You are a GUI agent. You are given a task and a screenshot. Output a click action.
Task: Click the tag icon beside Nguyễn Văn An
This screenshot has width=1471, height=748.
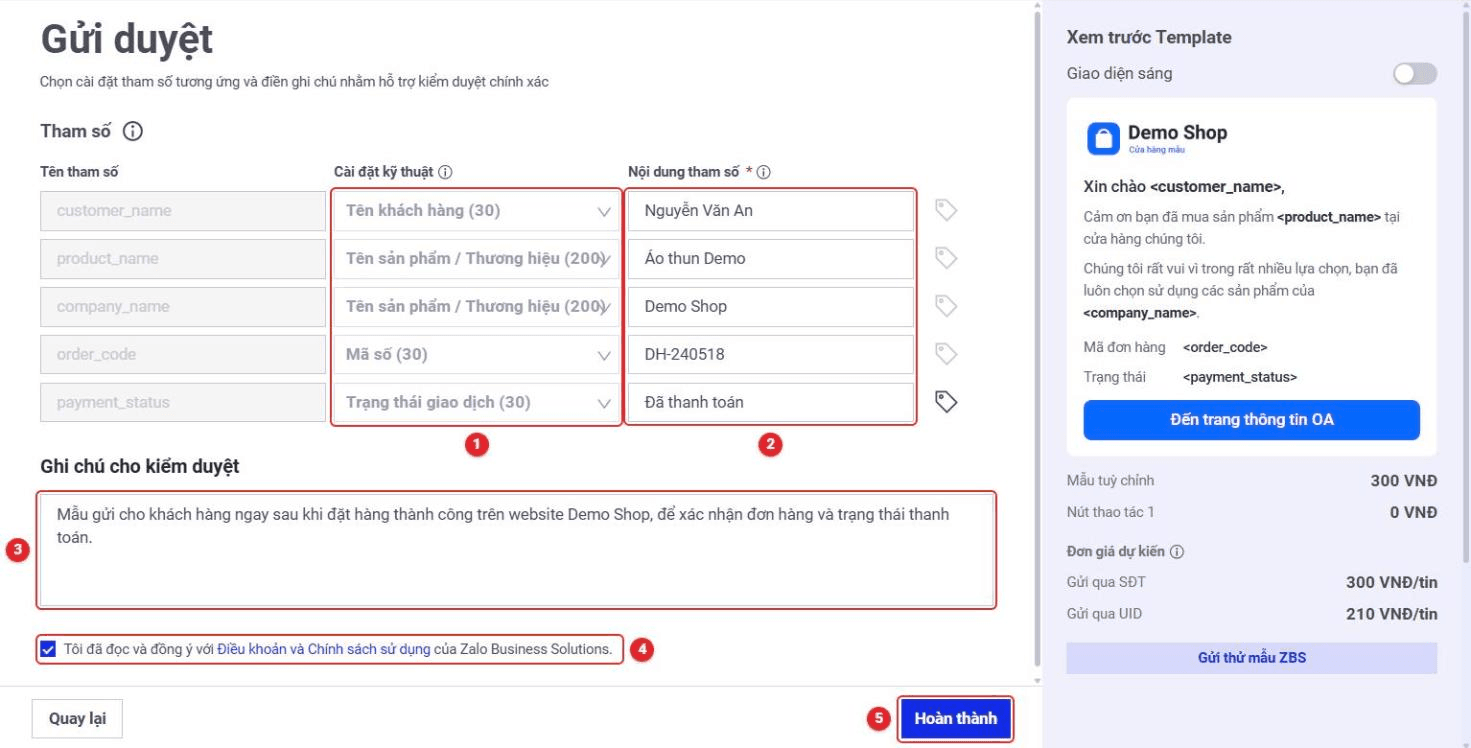tap(946, 210)
